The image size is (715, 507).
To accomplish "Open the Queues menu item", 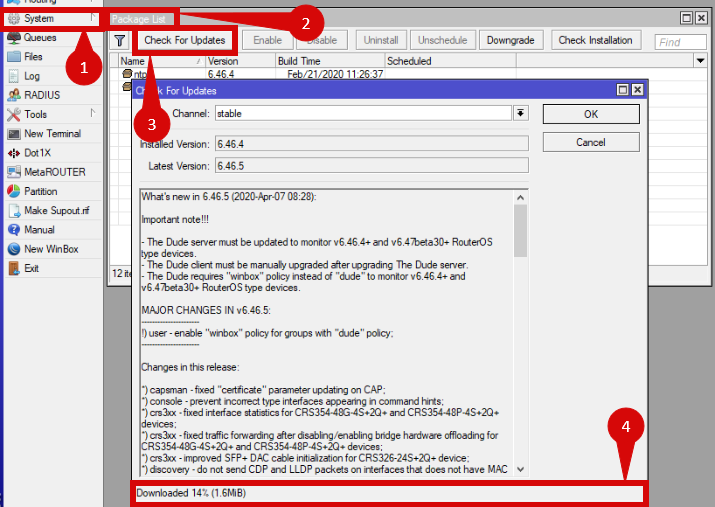I will [52, 38].
